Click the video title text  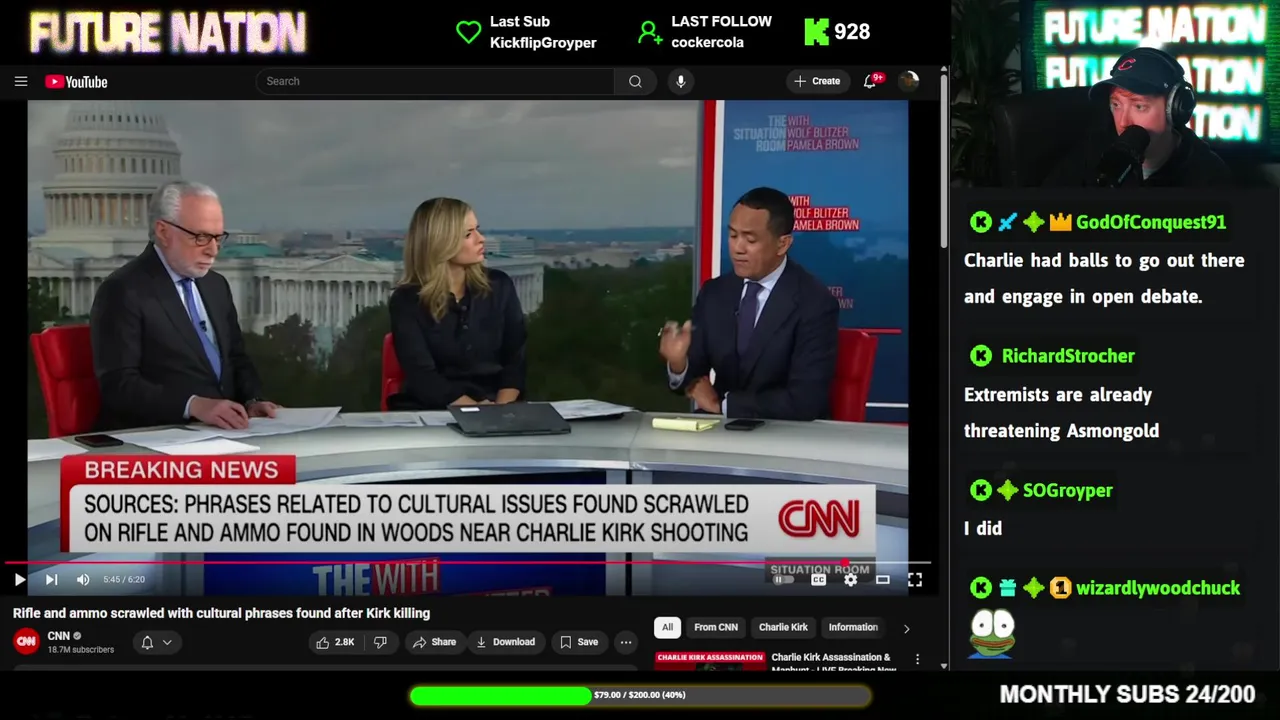point(221,613)
